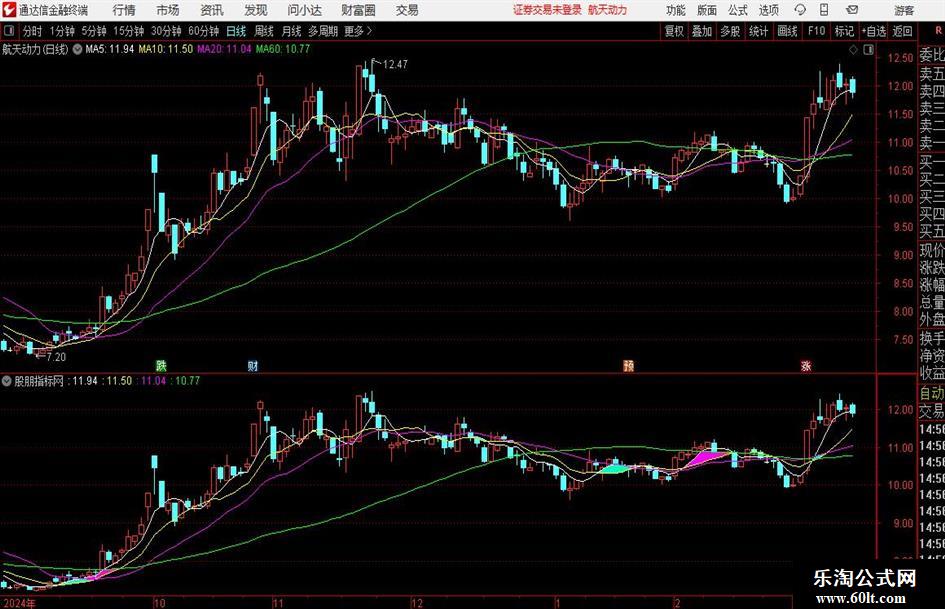The height and width of the screenshot is (609, 945).
Task: Click the 航天动力(日线) chart title
Action: point(35,49)
